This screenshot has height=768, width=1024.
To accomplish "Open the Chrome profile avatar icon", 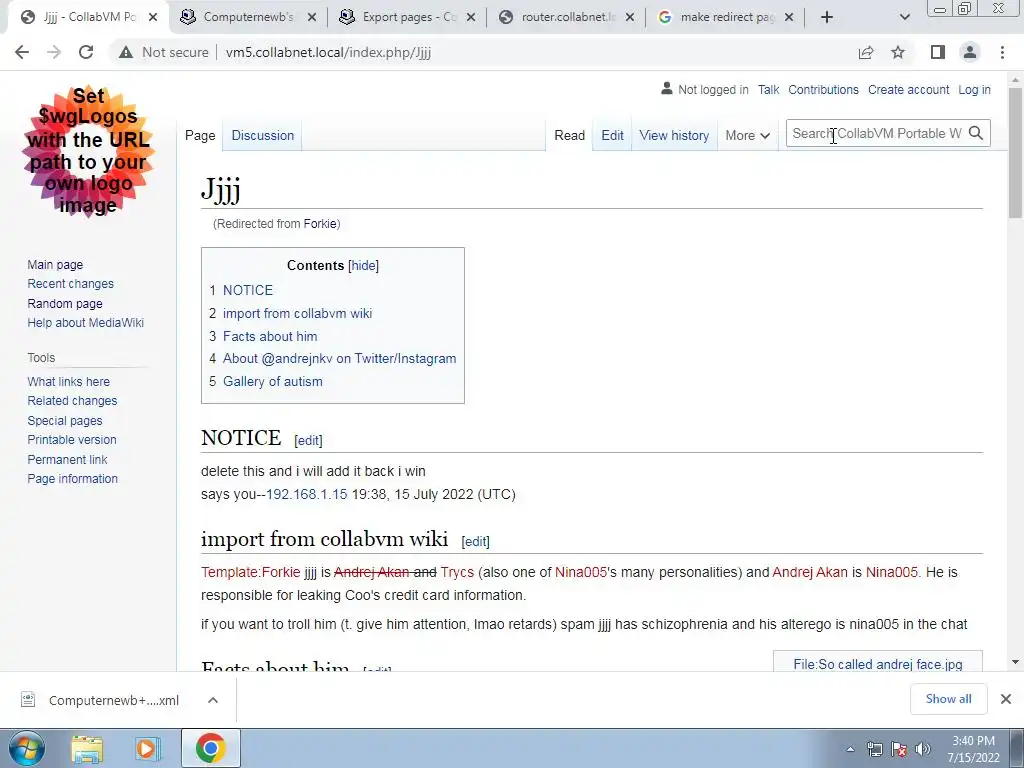I will point(970,52).
